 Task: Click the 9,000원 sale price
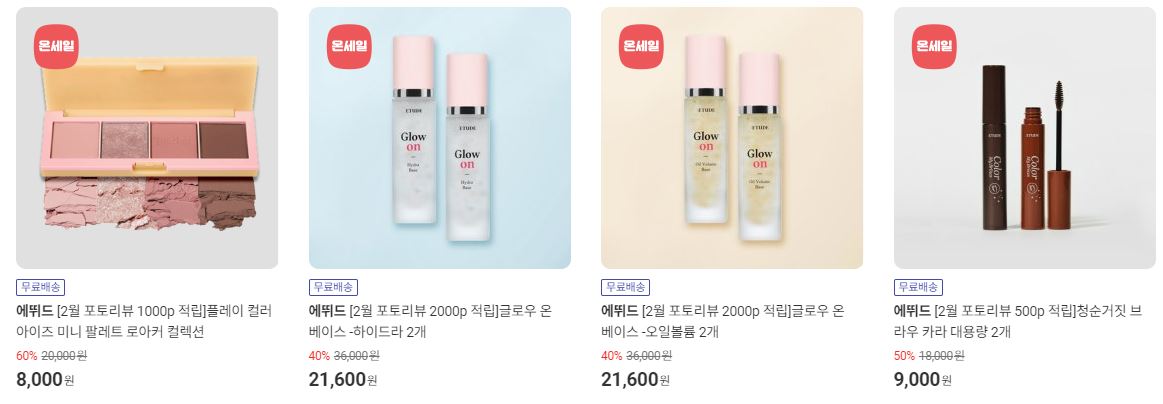point(923,380)
